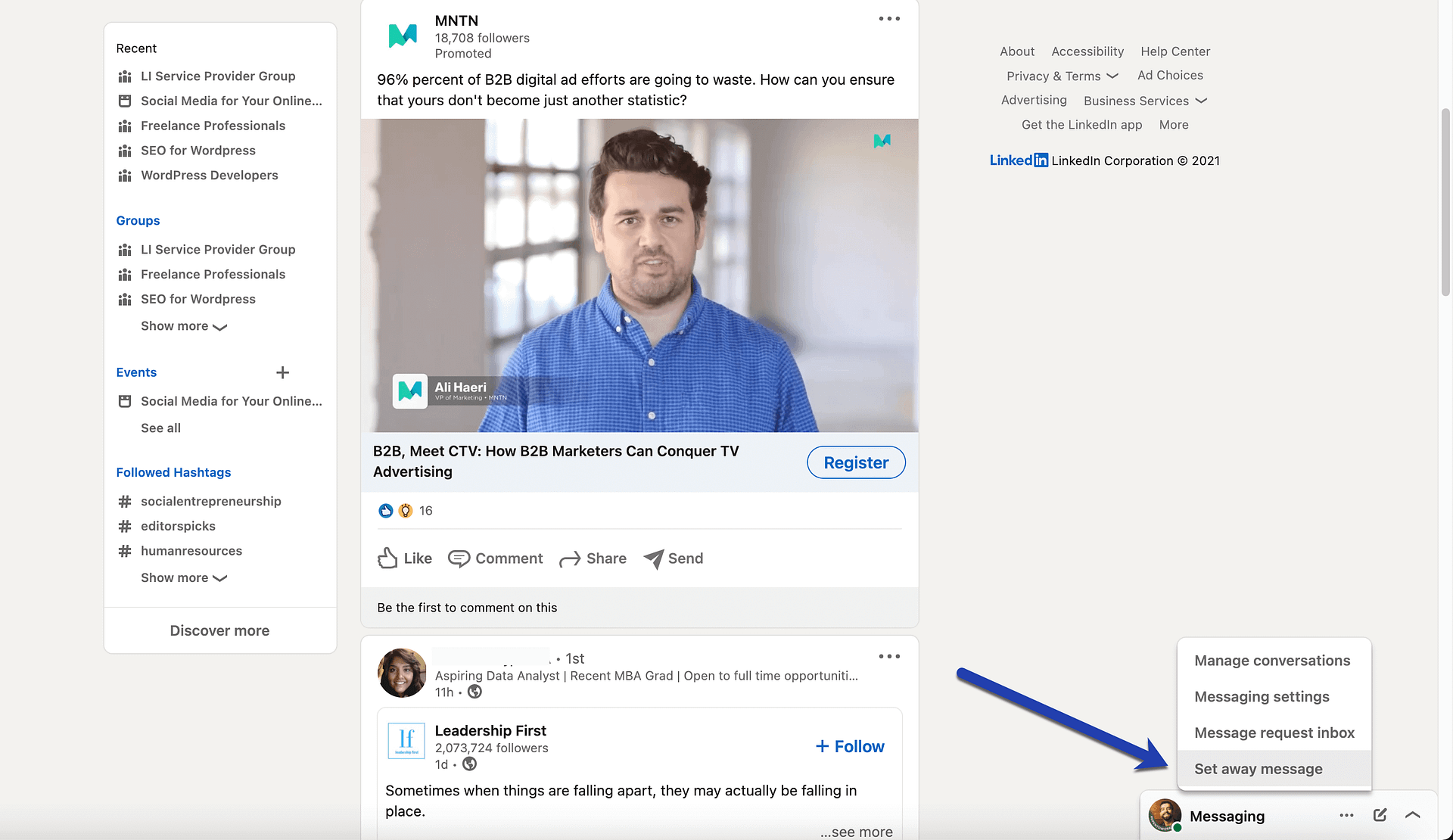The image size is (1453, 840).
Task: Expand Show more under Groups
Action: click(x=184, y=326)
